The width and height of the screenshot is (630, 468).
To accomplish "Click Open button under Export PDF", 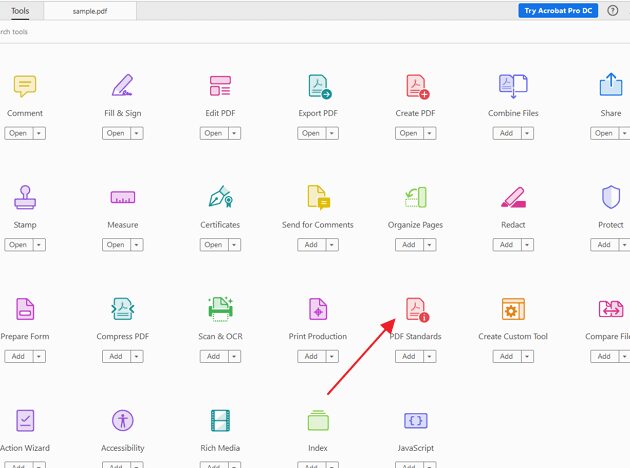I will (311, 133).
